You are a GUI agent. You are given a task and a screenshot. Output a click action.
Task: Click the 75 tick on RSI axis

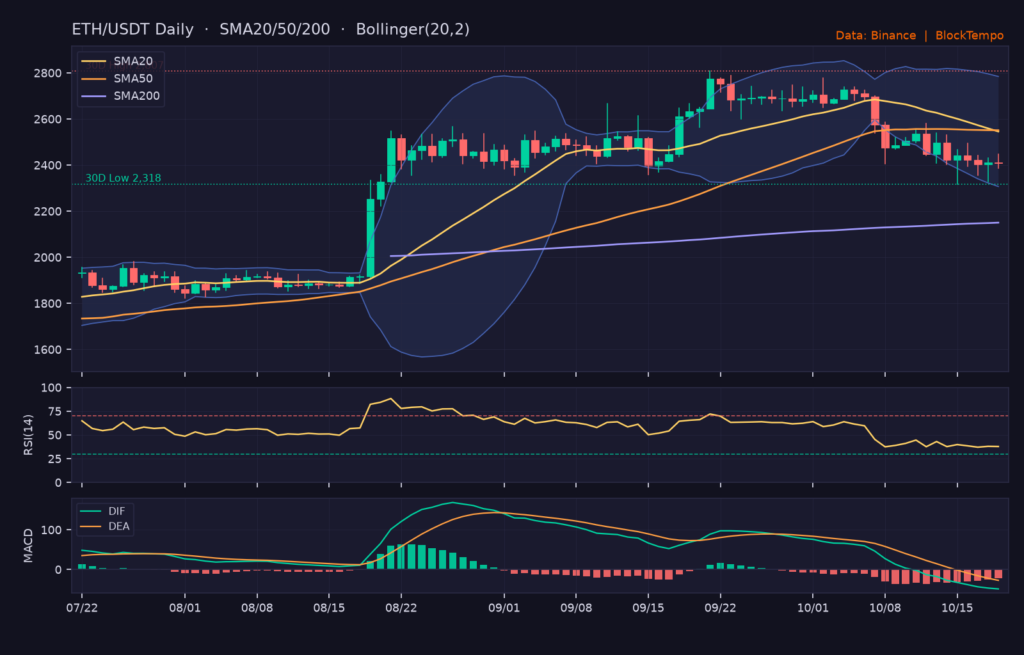click(55, 411)
